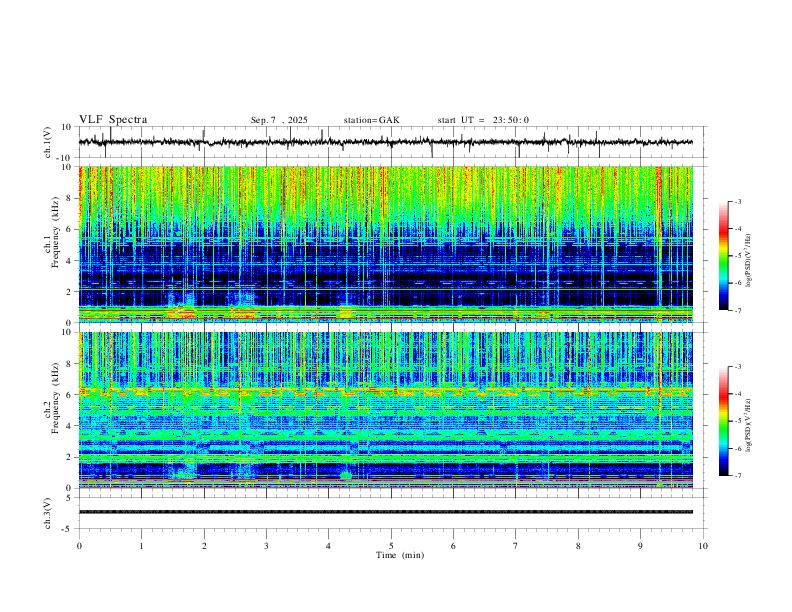Click the time axis tick label "1"
Screen dimensions: 792x612
141,546
